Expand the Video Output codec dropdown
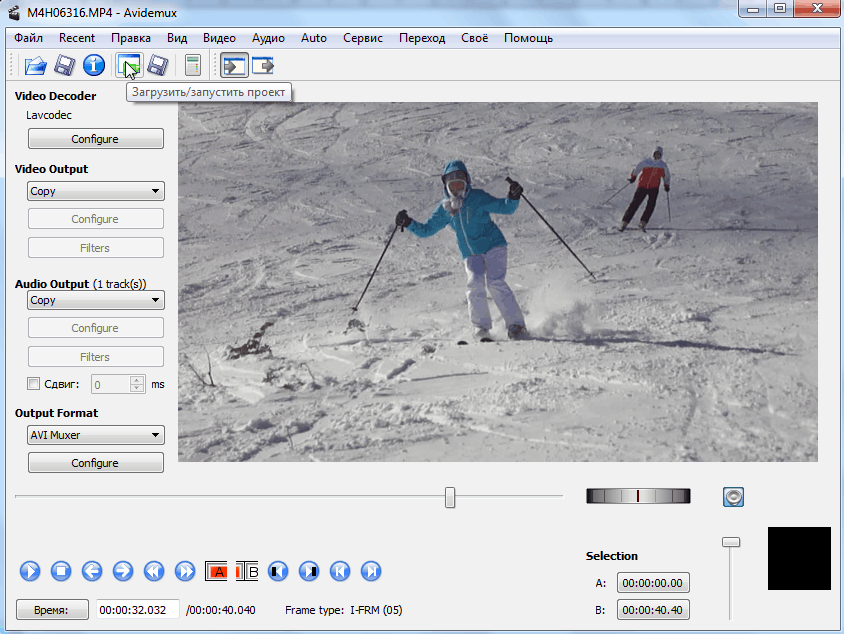Screen dimensions: 844x634 coord(95,191)
